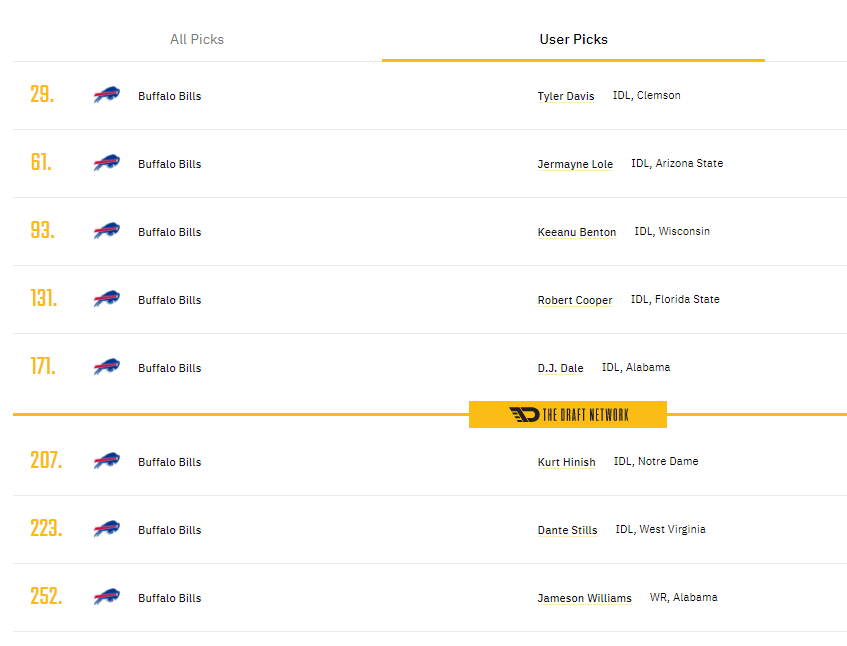Viewport: 847px width, 646px height.
Task: Open Tyler Davis player link
Action: pos(566,96)
